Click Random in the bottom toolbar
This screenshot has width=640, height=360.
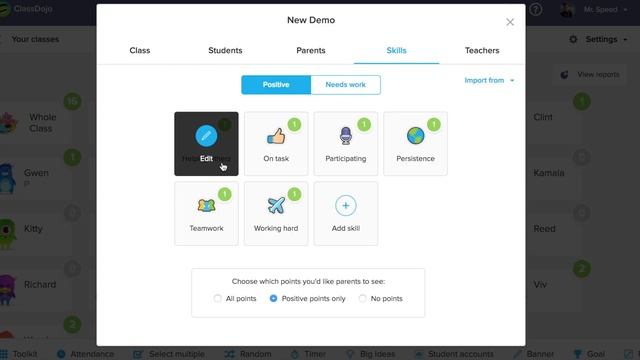(x=248, y=354)
